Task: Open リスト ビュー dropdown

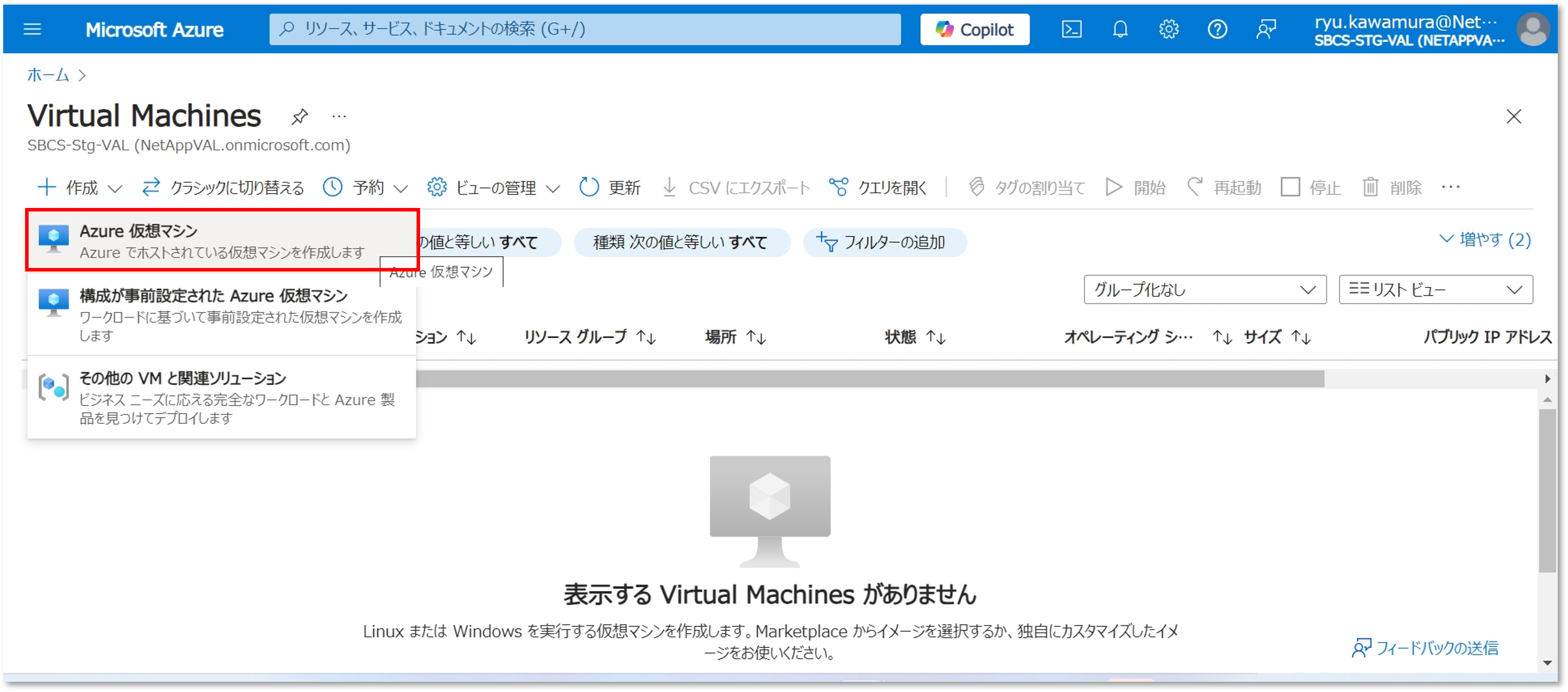Action: [x=1435, y=290]
